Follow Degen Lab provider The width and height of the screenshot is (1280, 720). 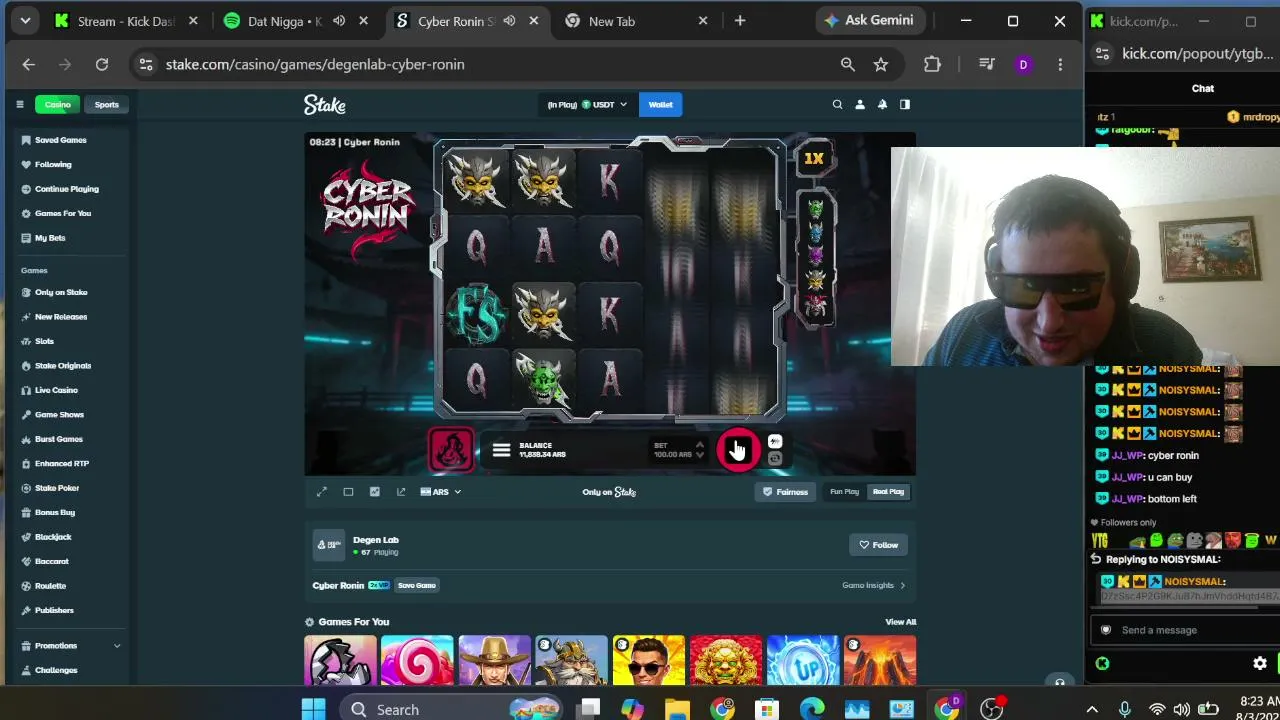tap(879, 545)
